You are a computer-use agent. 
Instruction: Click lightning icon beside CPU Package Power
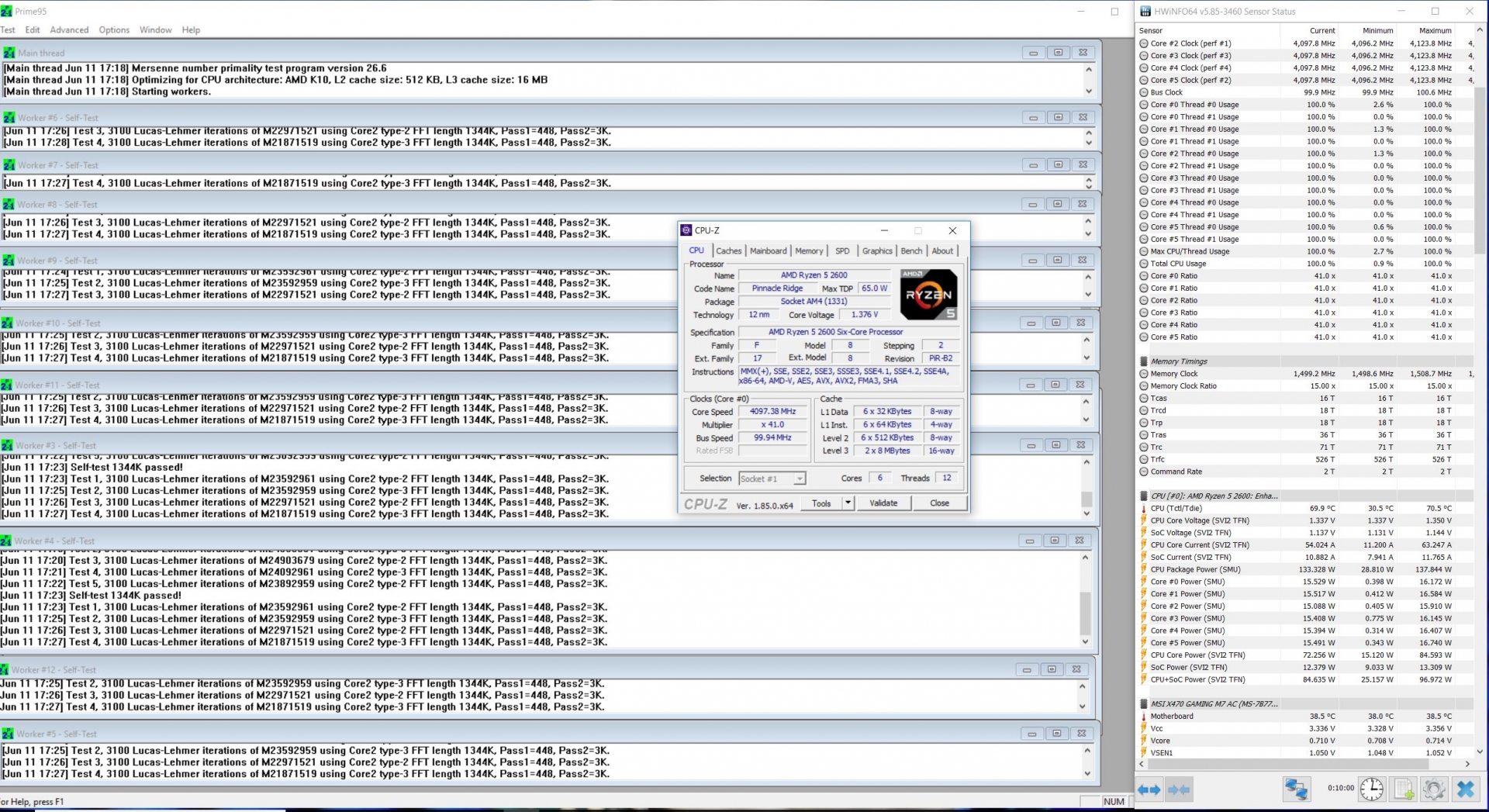click(x=1144, y=569)
